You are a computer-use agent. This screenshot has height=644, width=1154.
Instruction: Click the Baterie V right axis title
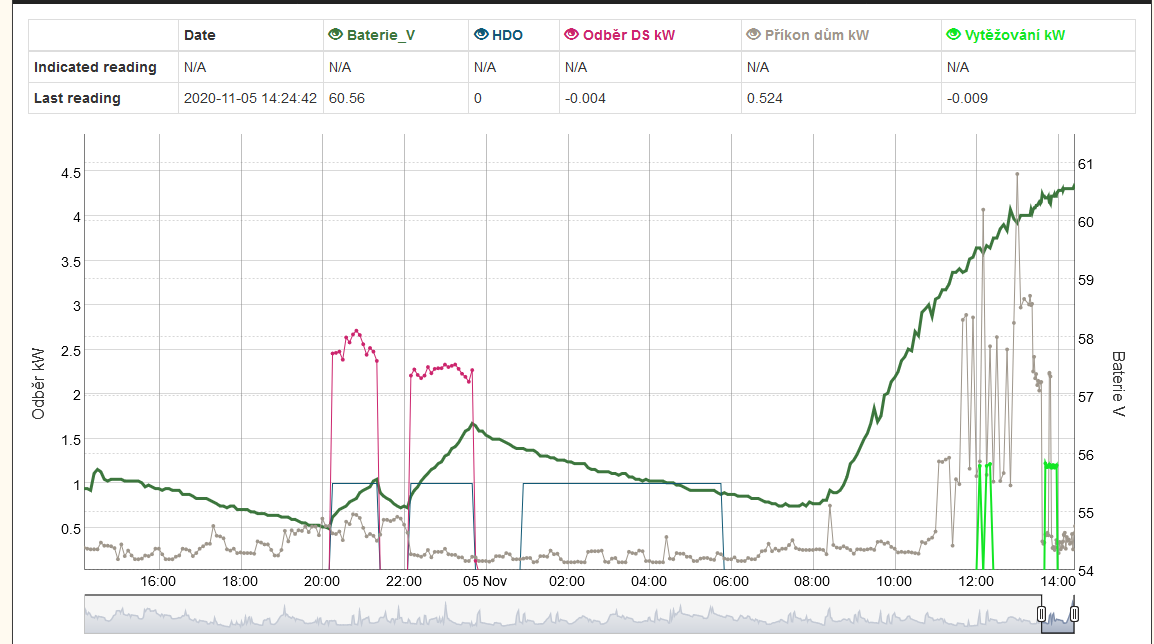coord(1118,384)
